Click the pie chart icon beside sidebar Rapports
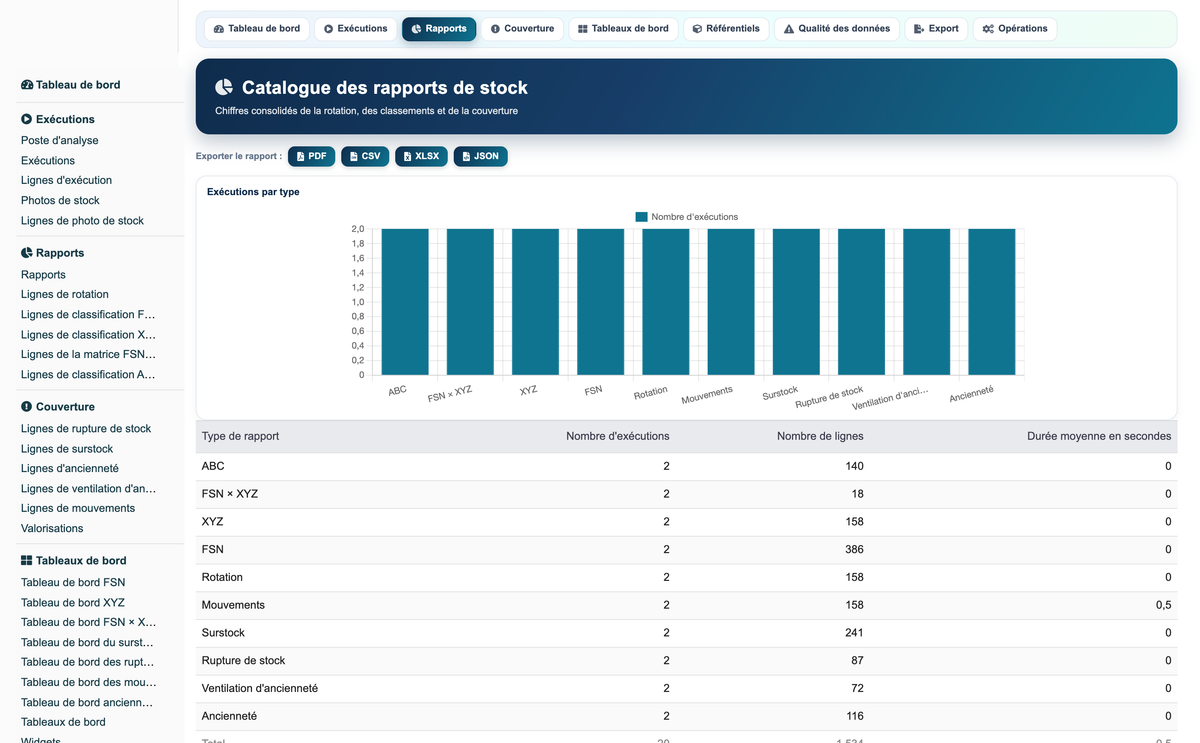 [27, 253]
